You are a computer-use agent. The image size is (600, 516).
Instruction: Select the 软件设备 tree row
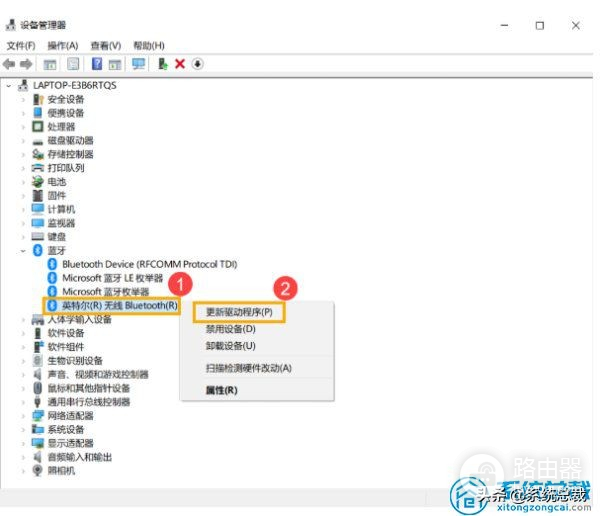(65, 333)
